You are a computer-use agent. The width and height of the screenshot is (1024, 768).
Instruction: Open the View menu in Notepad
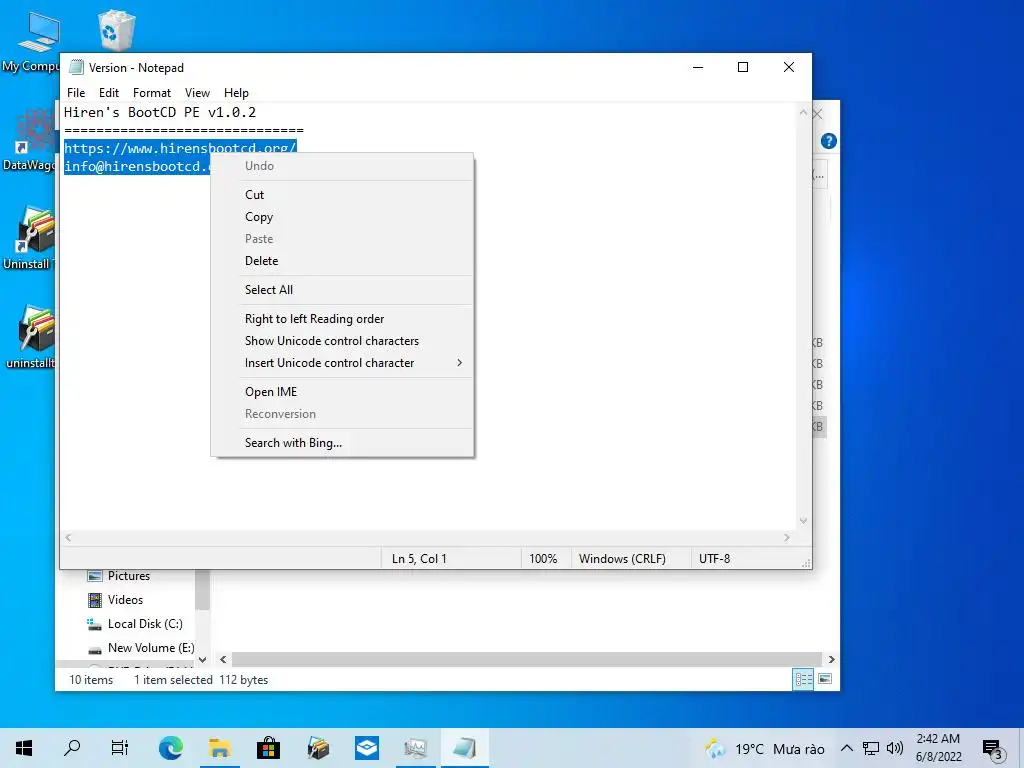click(x=197, y=93)
